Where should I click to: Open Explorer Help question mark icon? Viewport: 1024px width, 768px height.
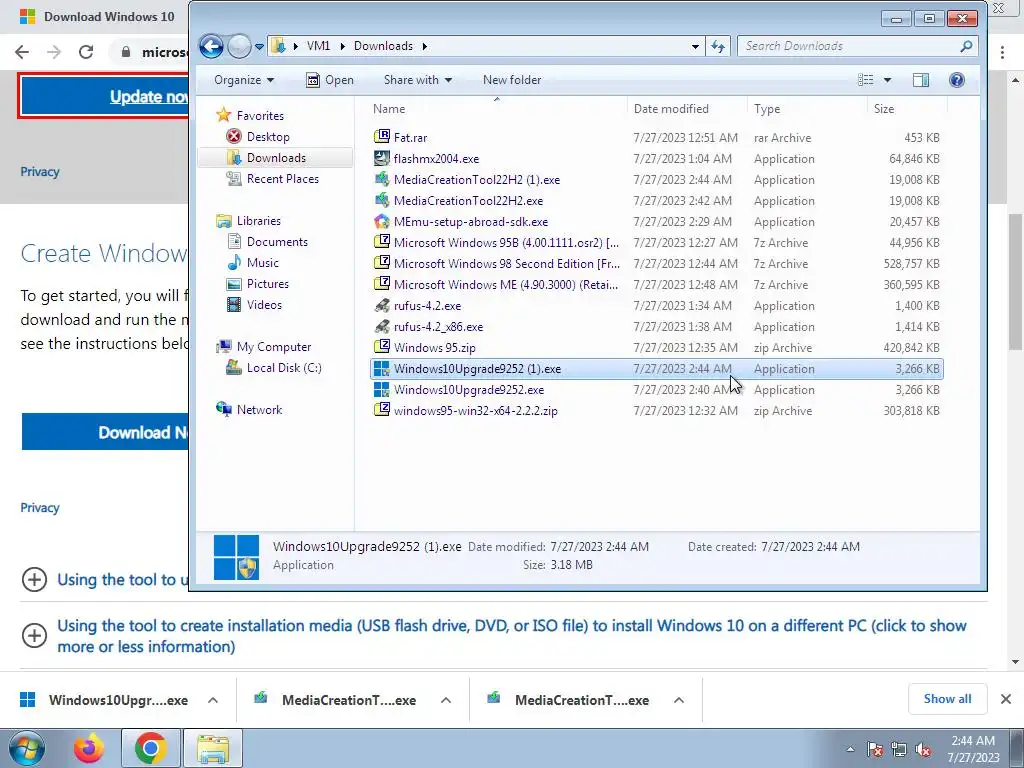(957, 80)
